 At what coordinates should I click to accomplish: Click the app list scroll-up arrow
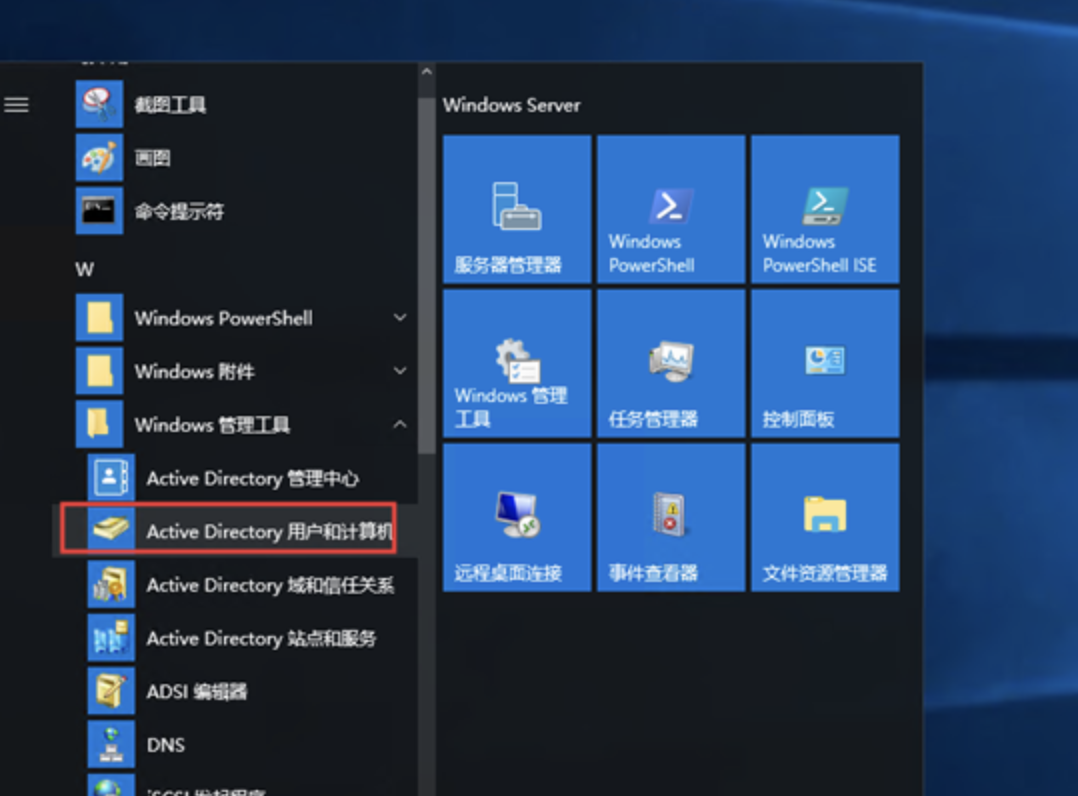pos(426,71)
